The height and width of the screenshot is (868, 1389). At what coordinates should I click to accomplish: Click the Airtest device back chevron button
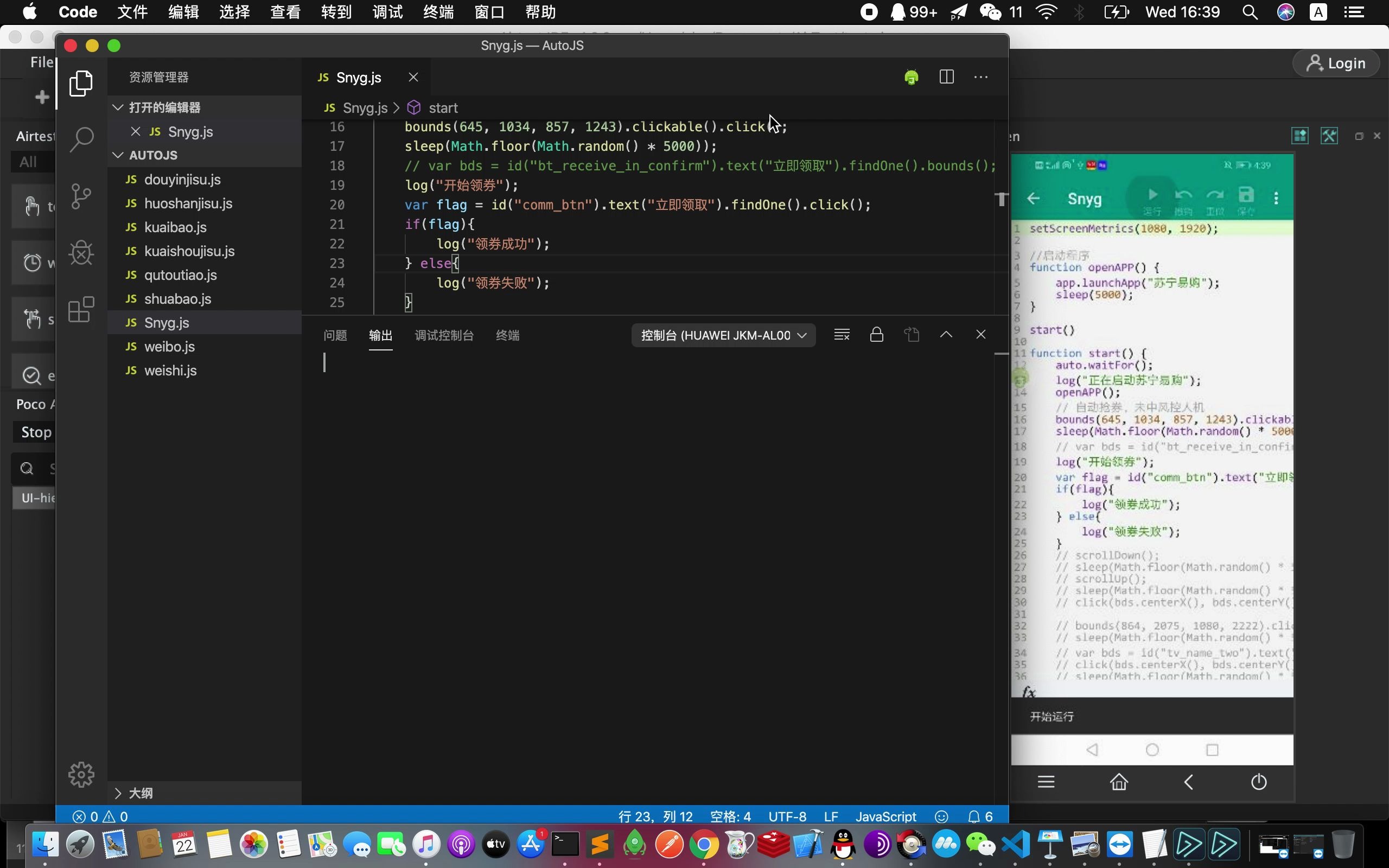(1189, 782)
